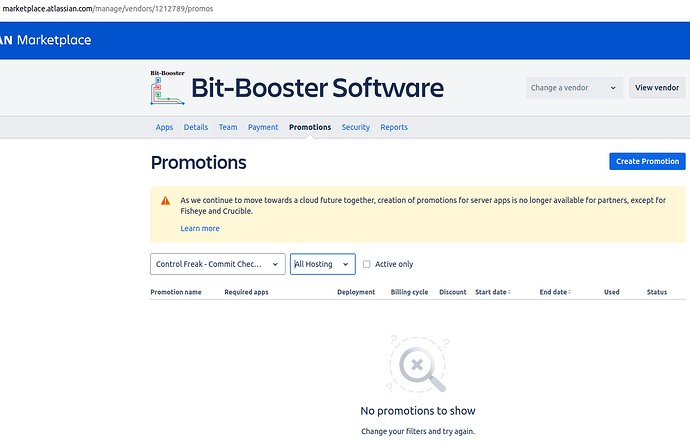Screen dimensions: 690x445
Task: Click the Status column header
Action: pos(657,292)
